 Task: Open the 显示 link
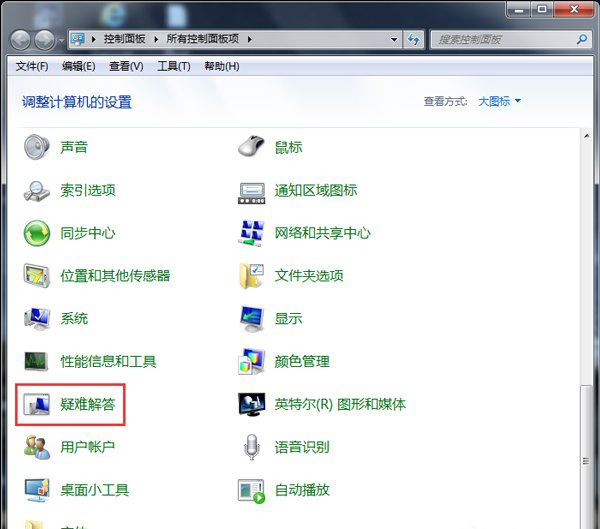click(x=289, y=318)
